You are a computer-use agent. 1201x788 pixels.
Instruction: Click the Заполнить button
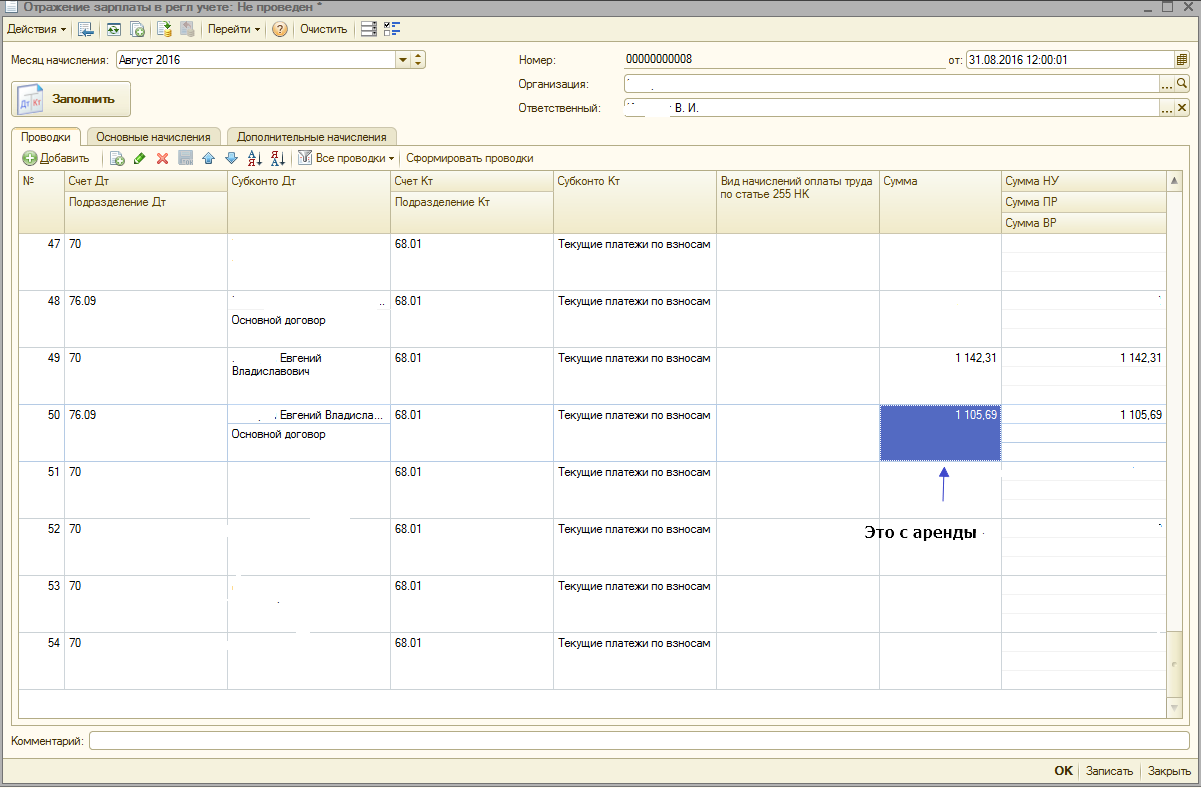point(71,99)
